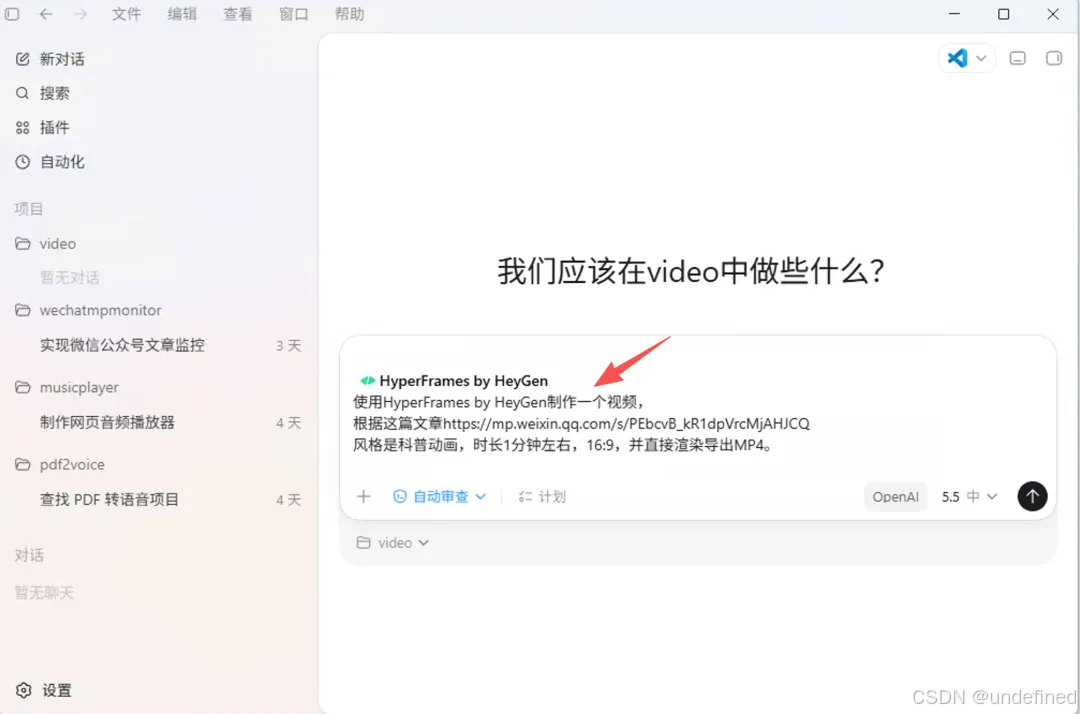Close the window

1052,14
